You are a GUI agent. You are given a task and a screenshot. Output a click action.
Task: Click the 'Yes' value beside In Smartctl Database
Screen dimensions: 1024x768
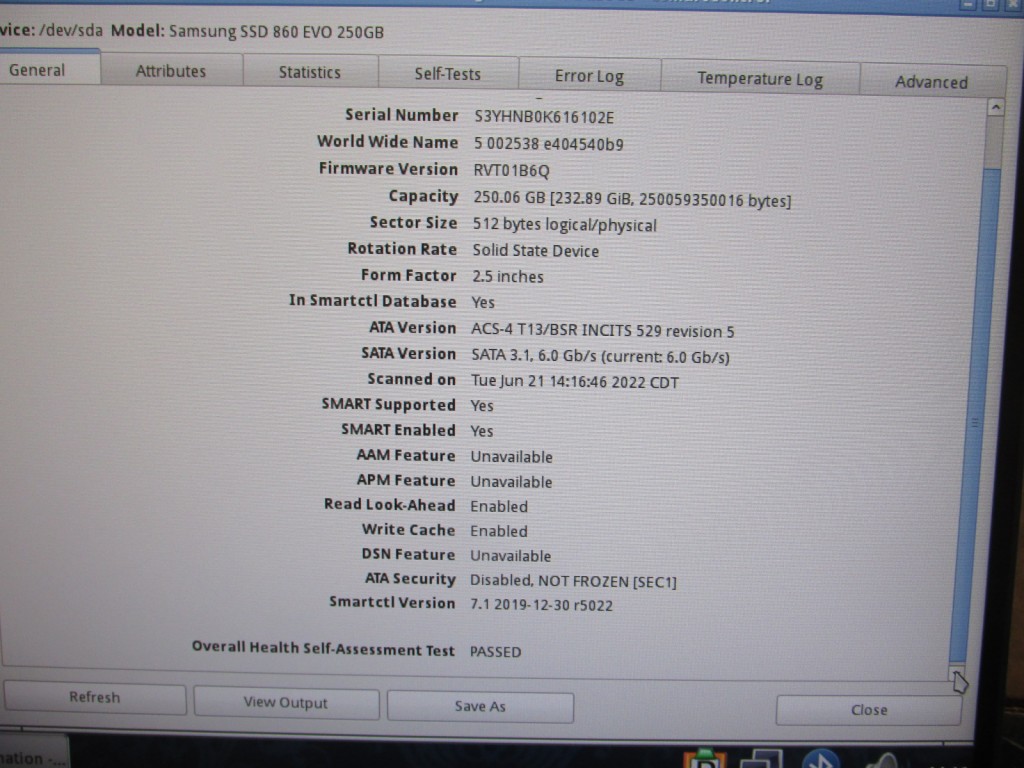(483, 302)
